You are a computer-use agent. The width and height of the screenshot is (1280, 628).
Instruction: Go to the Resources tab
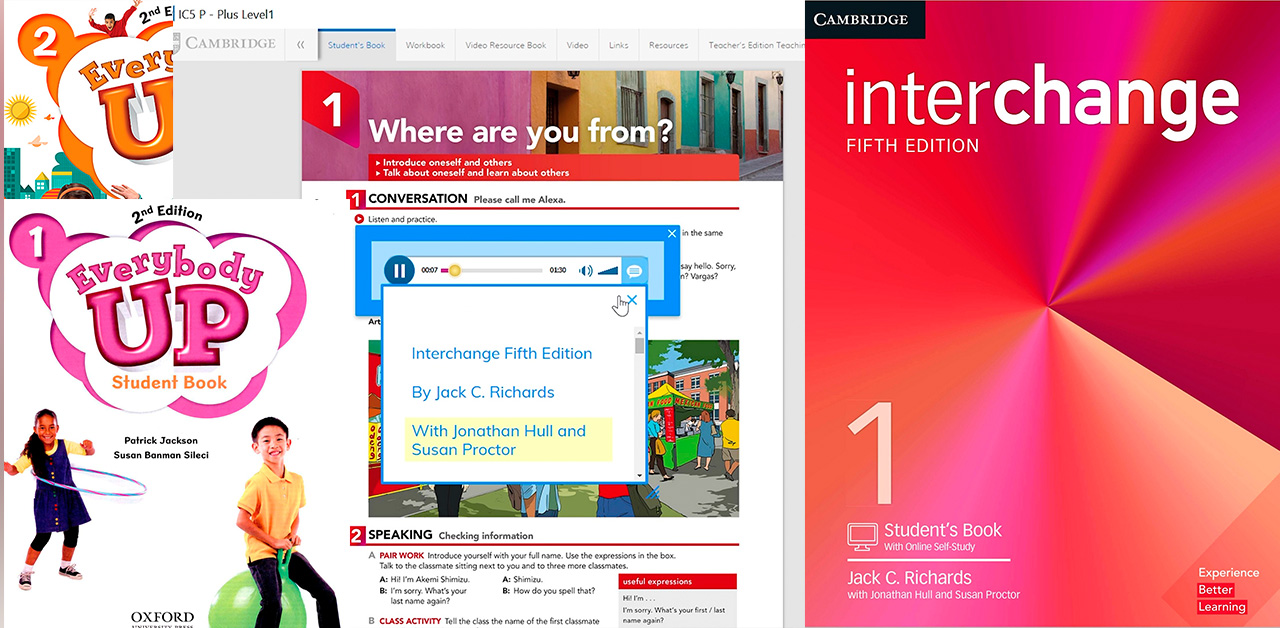point(668,45)
